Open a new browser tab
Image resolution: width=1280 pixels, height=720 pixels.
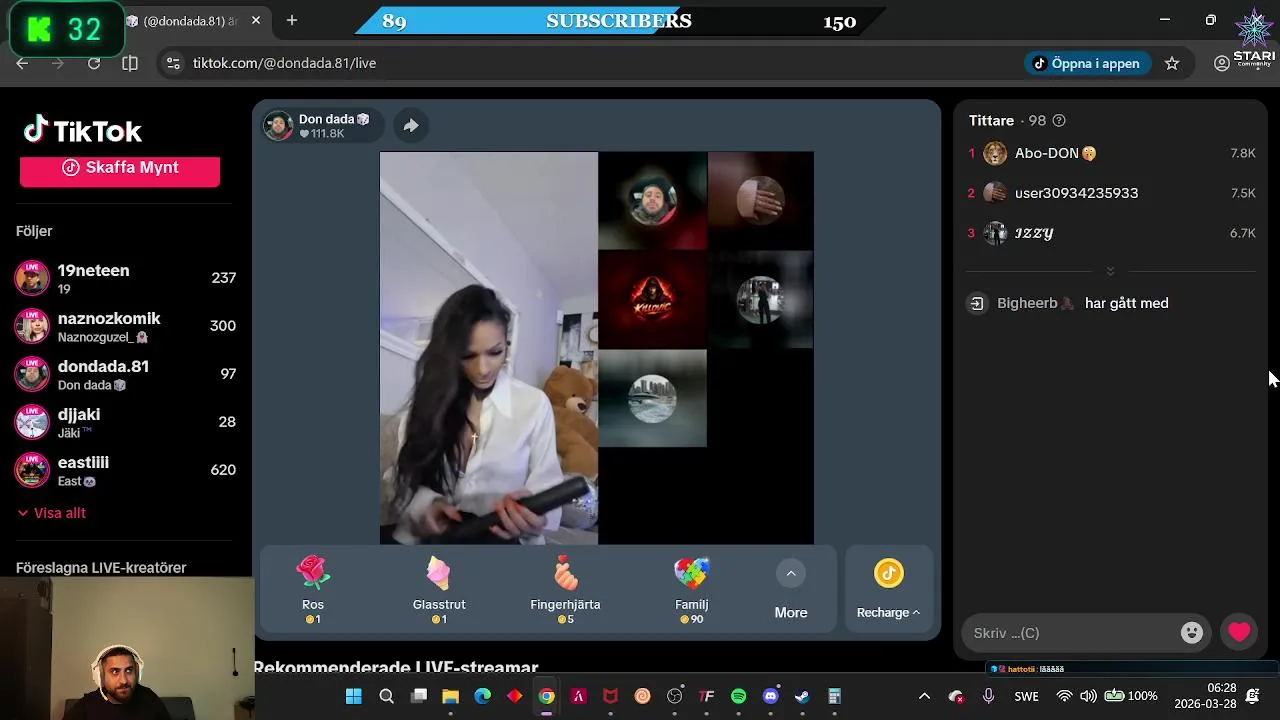[292, 20]
